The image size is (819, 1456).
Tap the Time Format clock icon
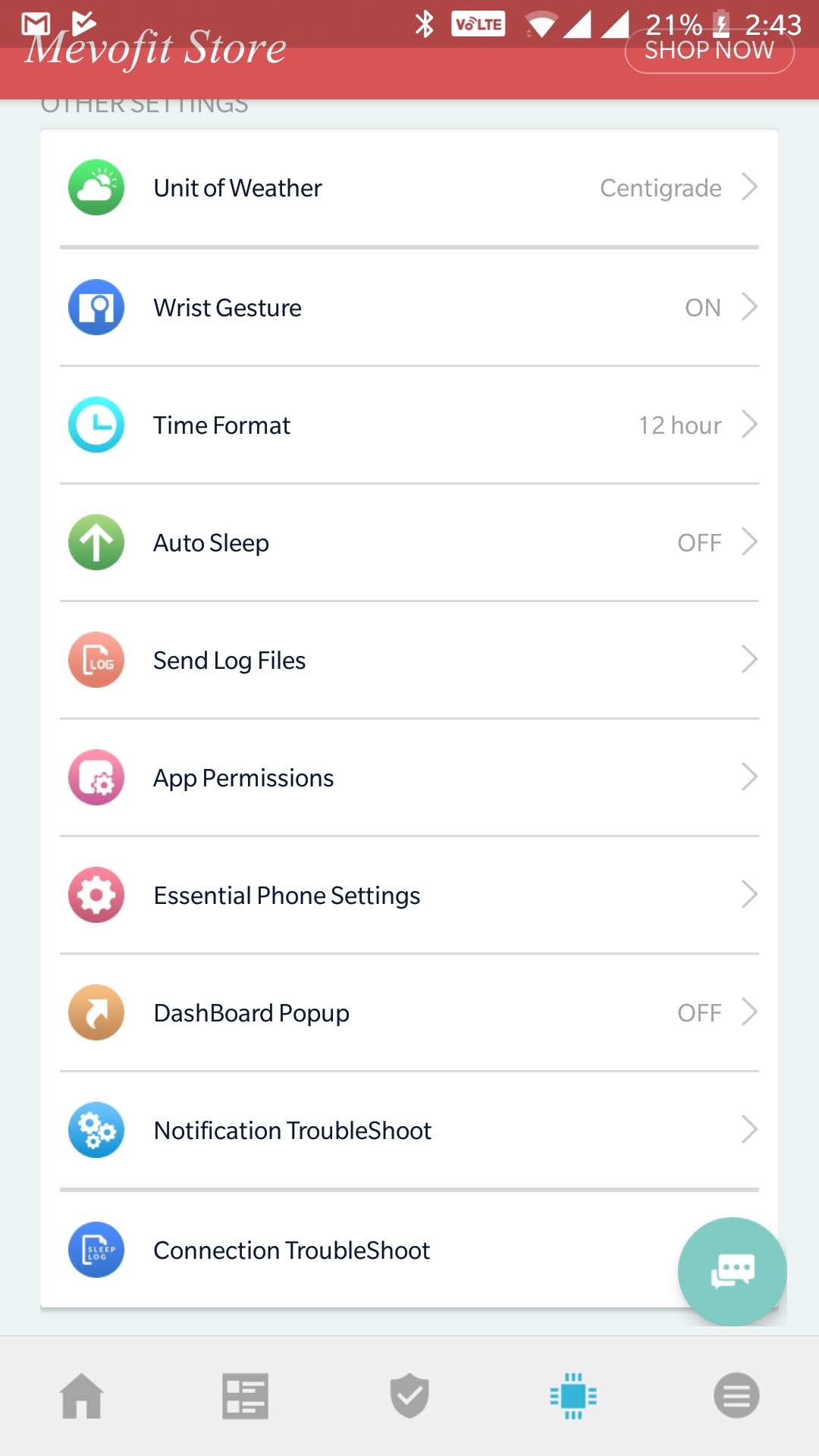click(96, 425)
